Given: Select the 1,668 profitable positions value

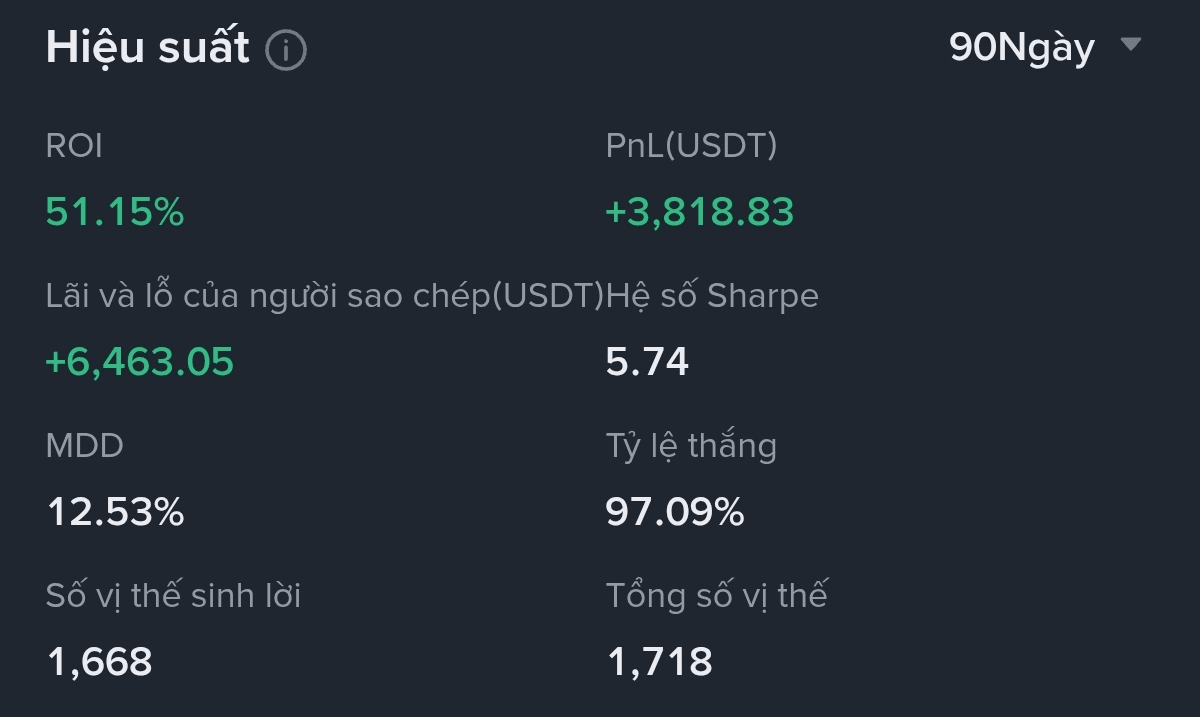Looking at the screenshot, I should 100,661.
